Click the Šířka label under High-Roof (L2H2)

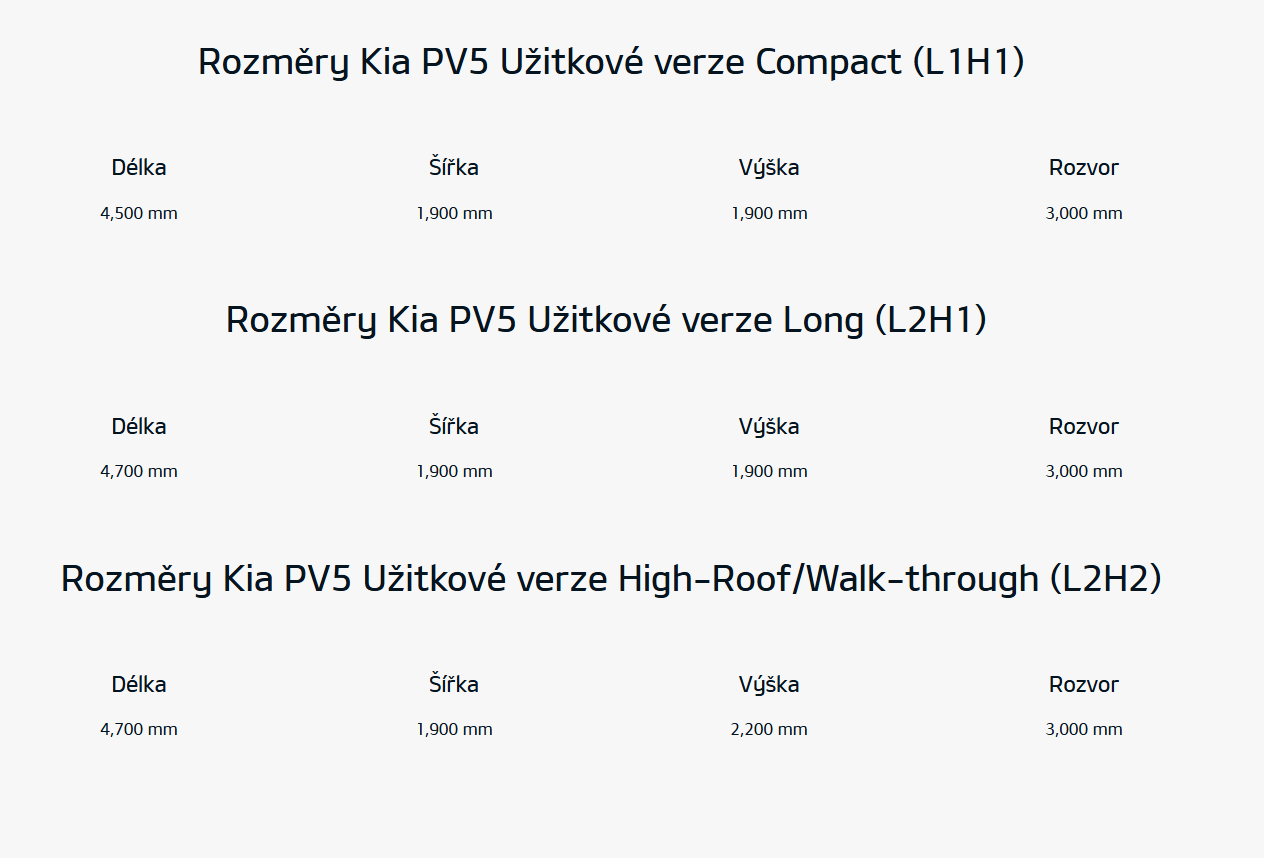(x=454, y=685)
